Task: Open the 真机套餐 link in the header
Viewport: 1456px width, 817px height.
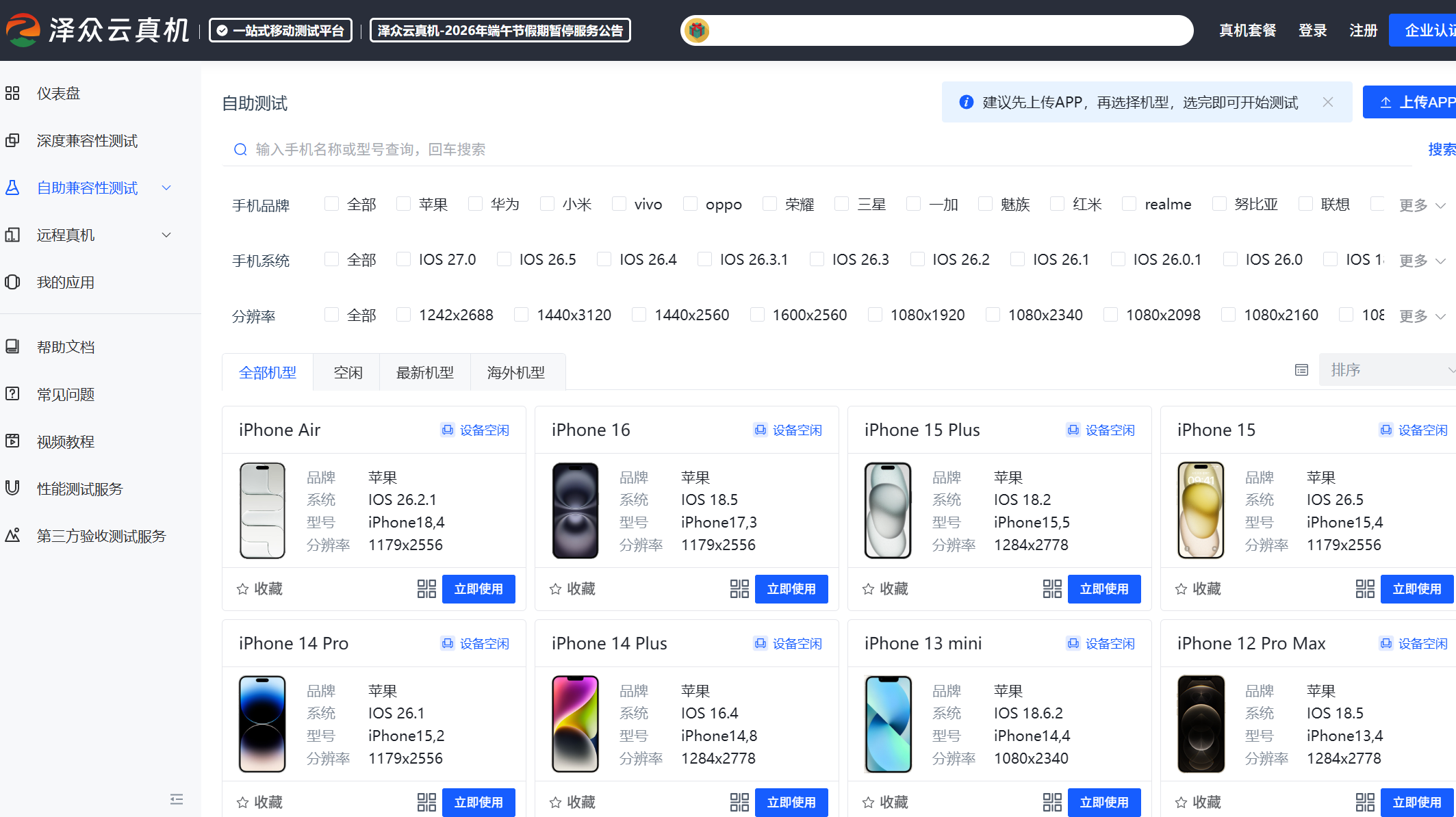Action: (1248, 30)
